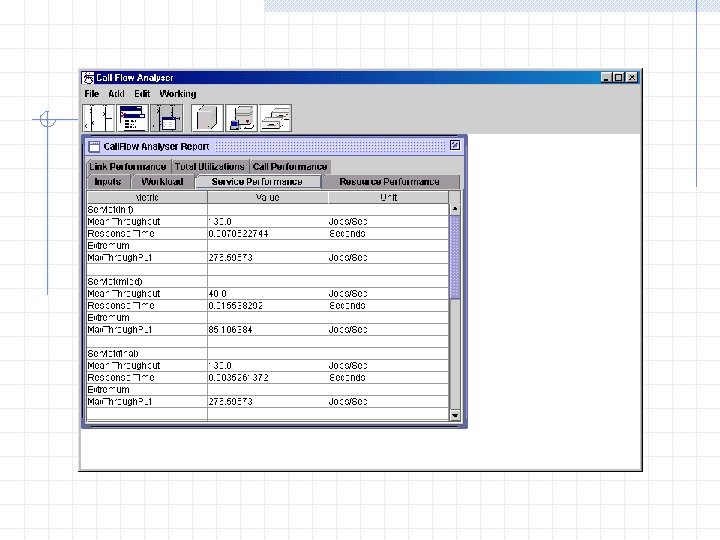The height and width of the screenshot is (540, 720).
Task: Switch to the Call Performance tab
Action: [290, 166]
